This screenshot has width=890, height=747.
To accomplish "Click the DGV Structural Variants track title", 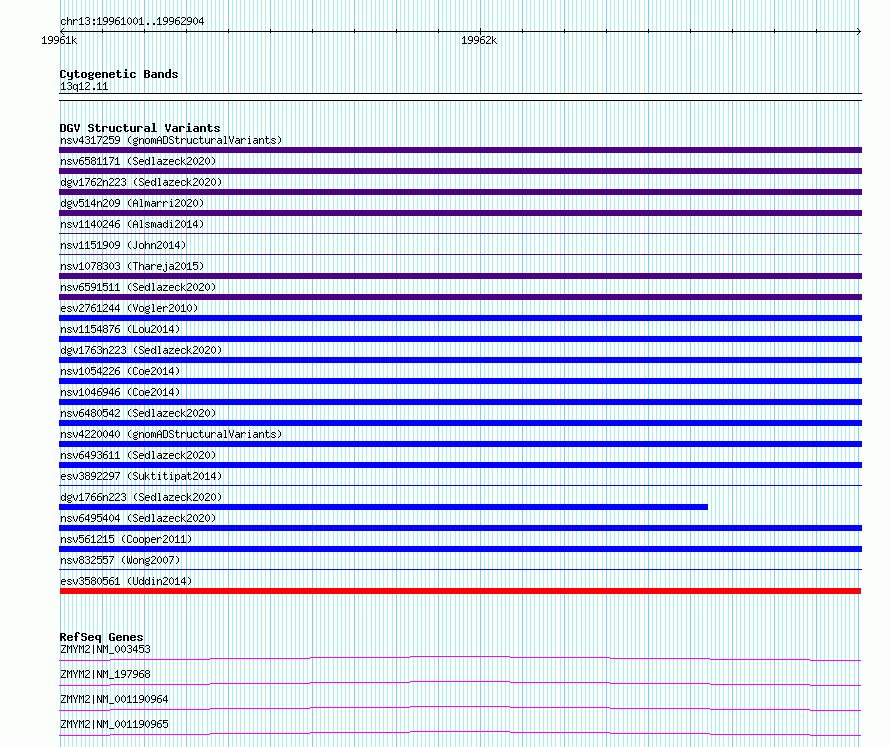I will tap(140, 128).
